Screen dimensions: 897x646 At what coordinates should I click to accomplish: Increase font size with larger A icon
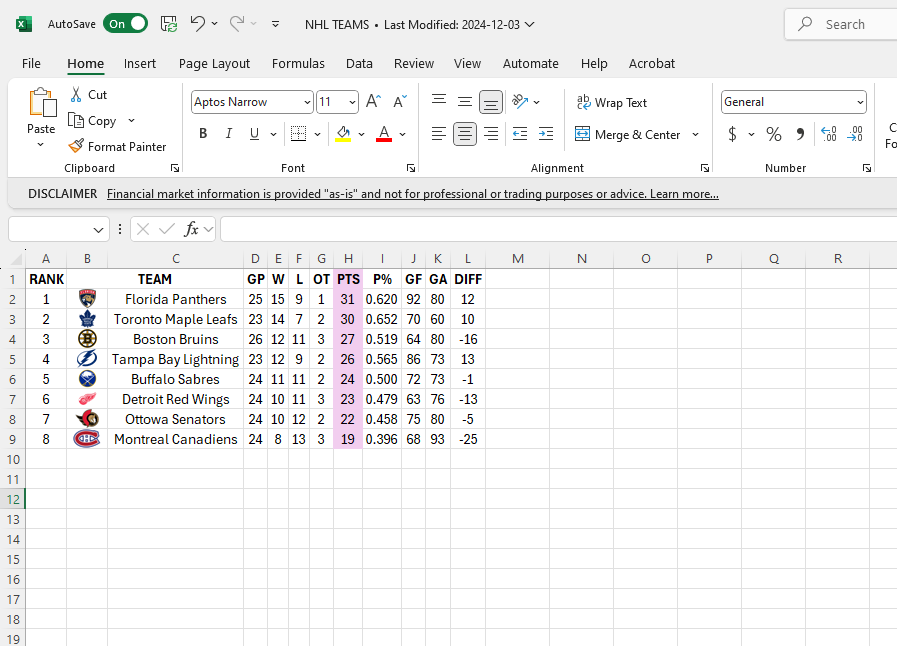click(x=373, y=102)
